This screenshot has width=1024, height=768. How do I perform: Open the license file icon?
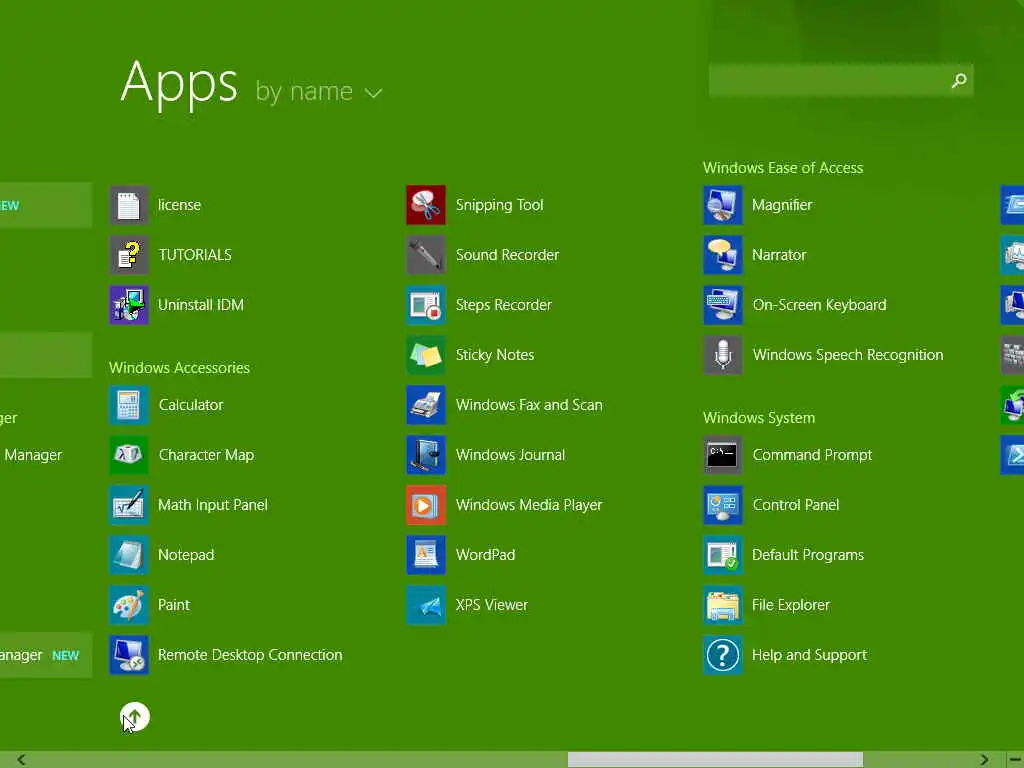(129, 205)
